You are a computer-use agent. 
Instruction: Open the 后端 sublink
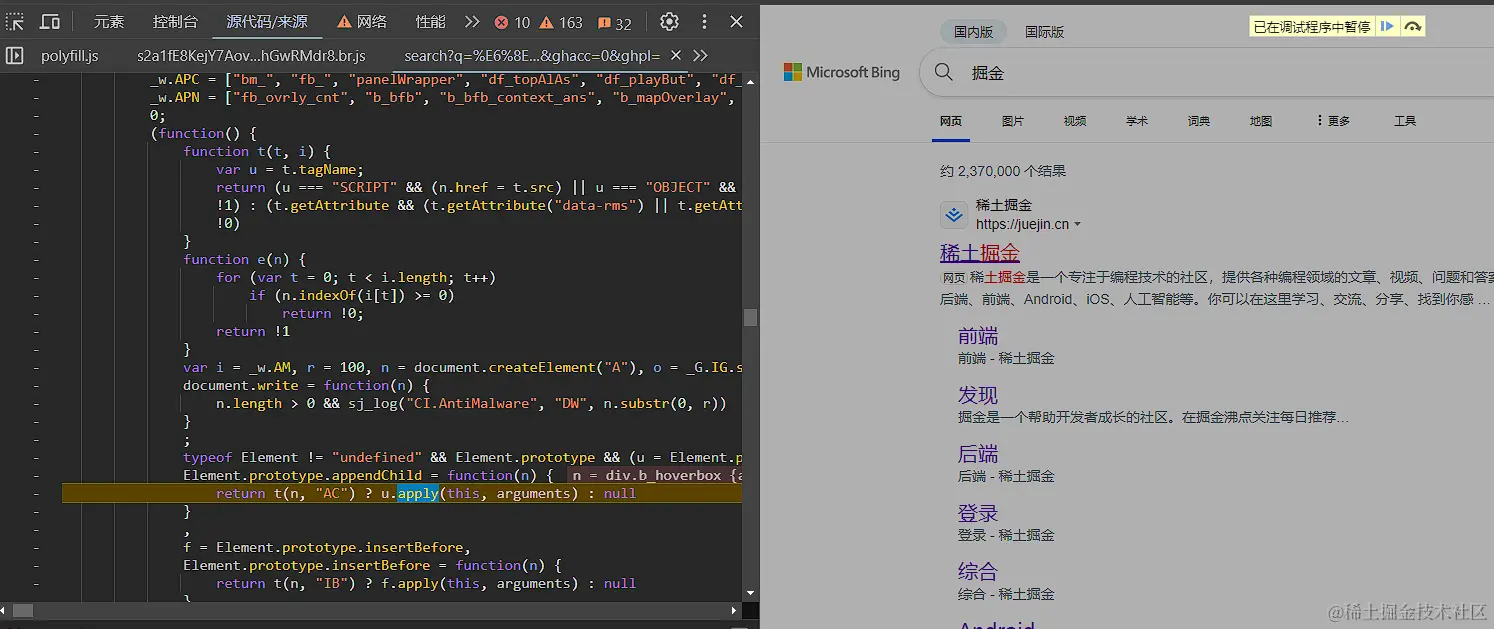click(977, 454)
